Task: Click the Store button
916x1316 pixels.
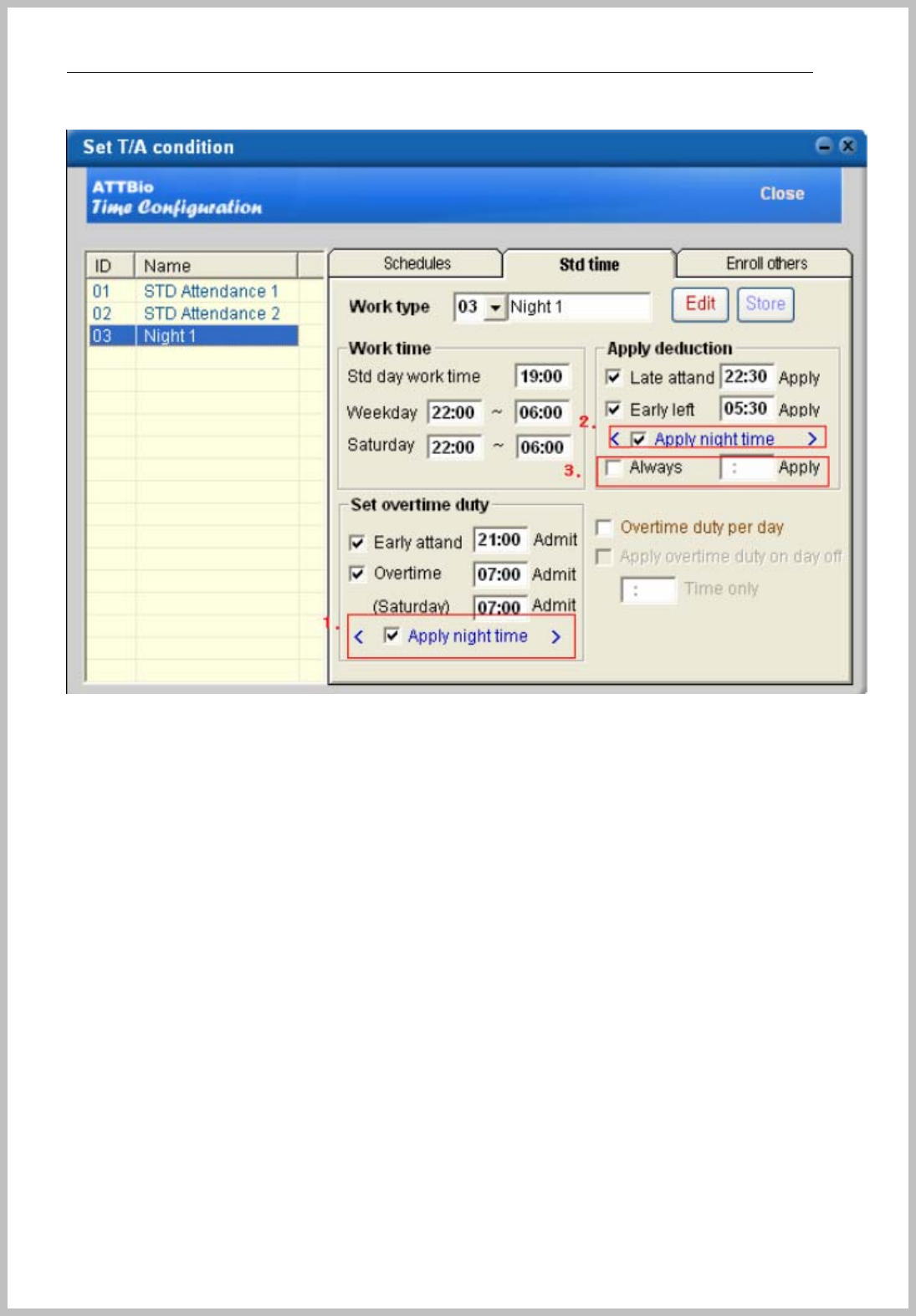Action: point(765,304)
